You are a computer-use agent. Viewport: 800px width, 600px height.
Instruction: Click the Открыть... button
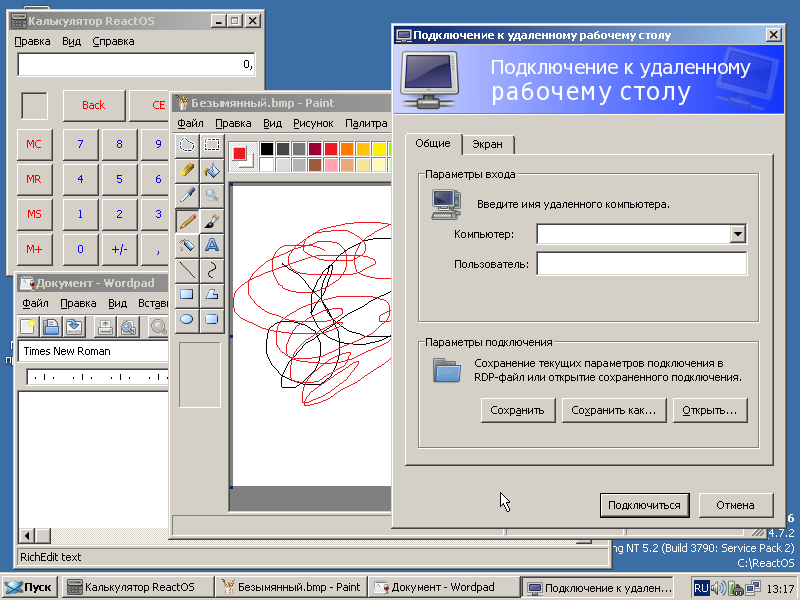[x=710, y=411]
